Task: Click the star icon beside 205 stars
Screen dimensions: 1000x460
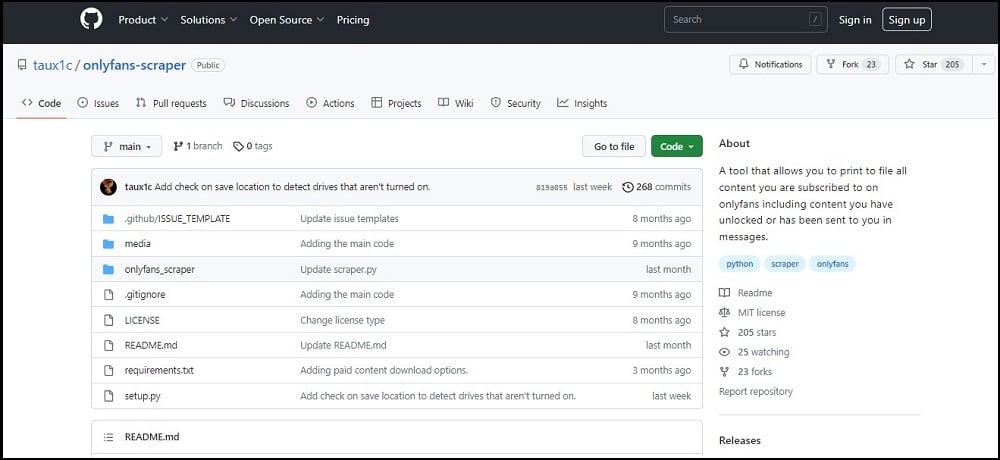Action: [x=724, y=332]
